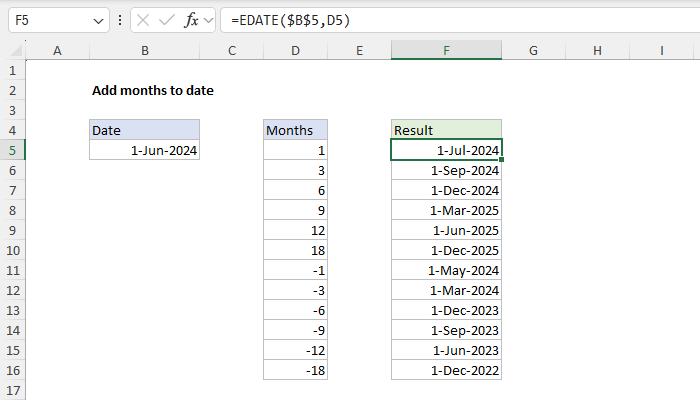Select Result cell 1-Mar-2025

(446, 210)
